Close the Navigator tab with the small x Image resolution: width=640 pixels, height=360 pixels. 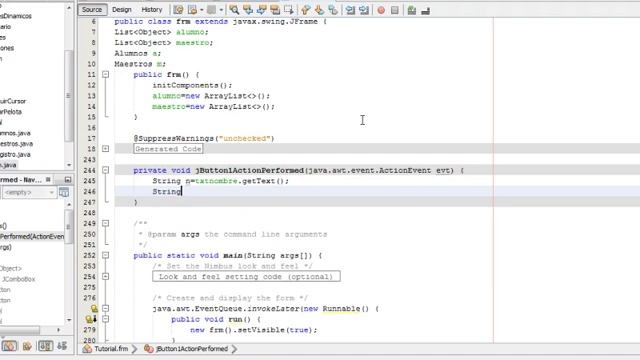coord(48,180)
